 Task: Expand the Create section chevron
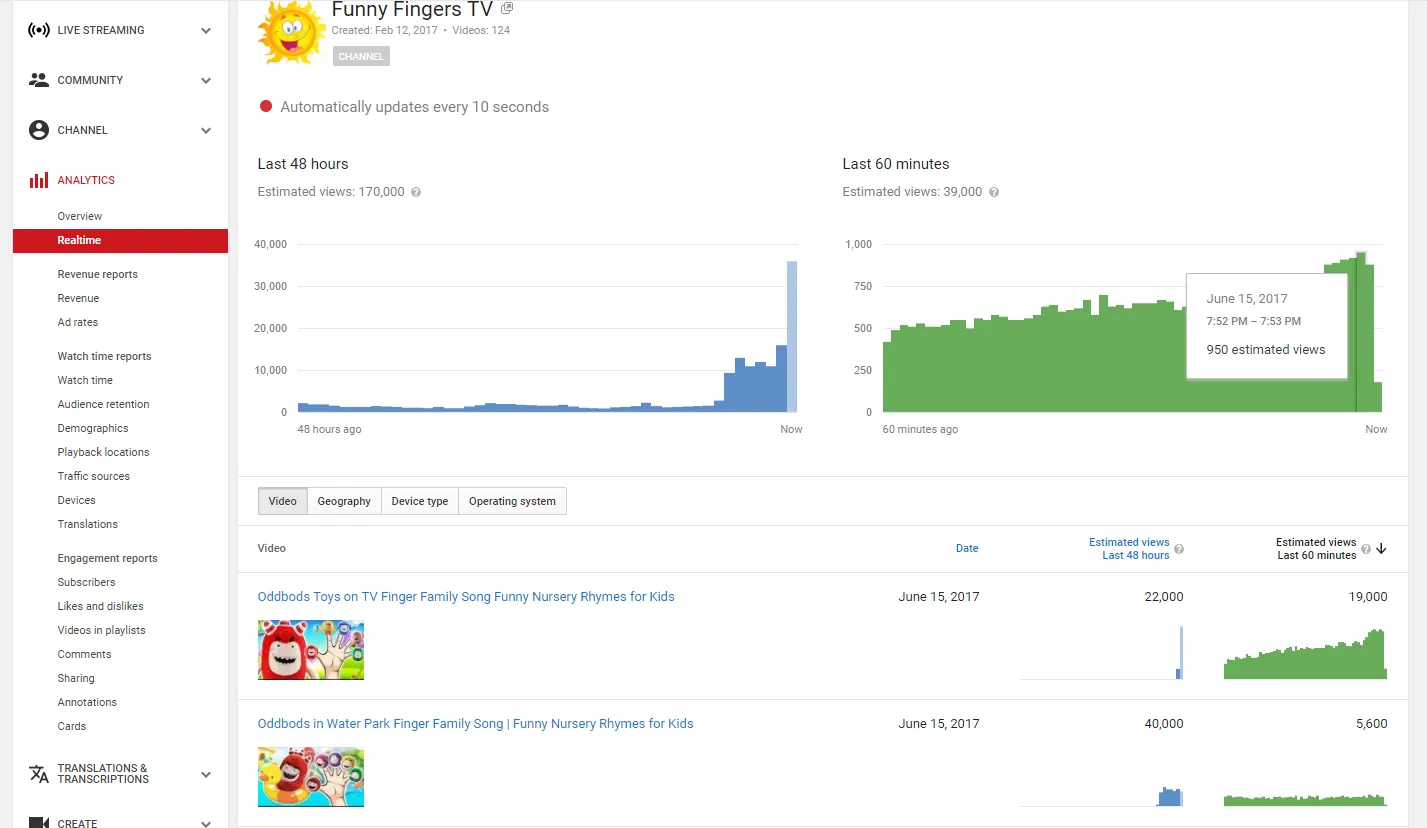point(206,823)
